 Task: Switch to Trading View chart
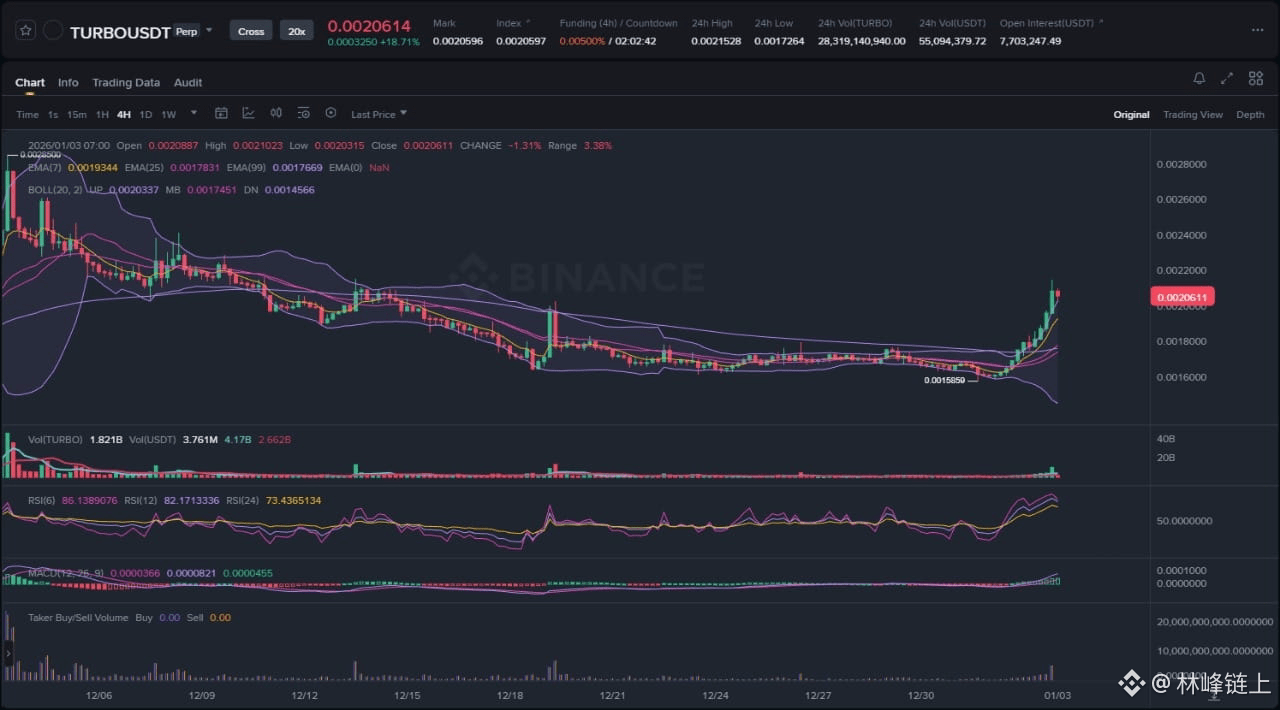1192,114
